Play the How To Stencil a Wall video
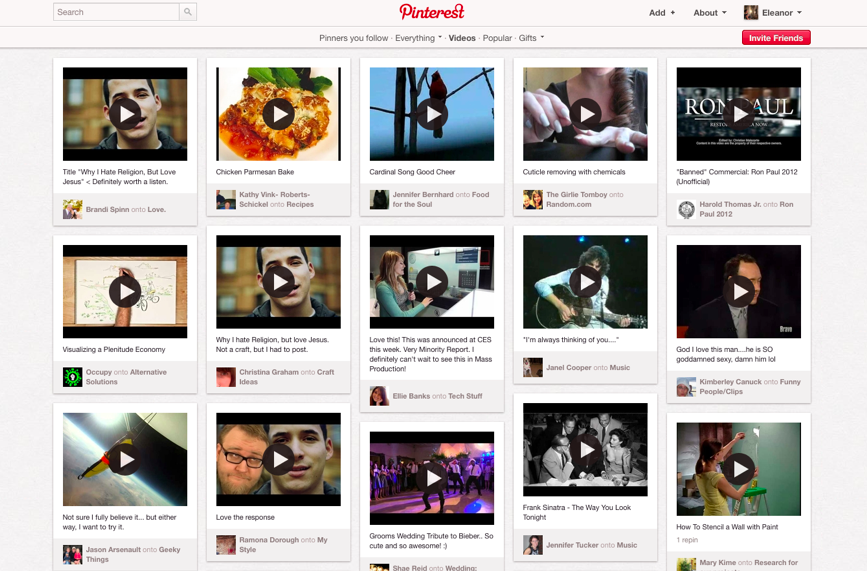The height and width of the screenshot is (571, 867). (739, 469)
